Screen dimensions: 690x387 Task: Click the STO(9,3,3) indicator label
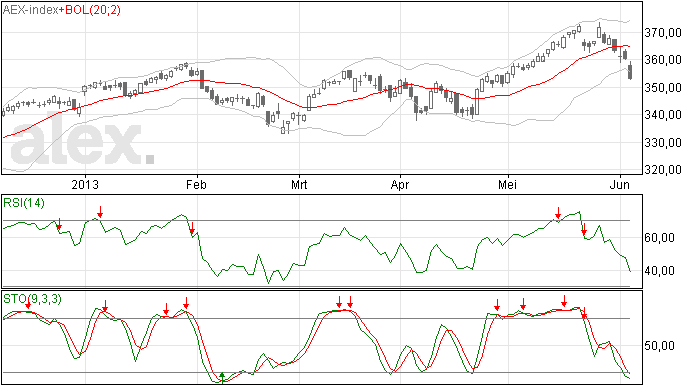32,299
